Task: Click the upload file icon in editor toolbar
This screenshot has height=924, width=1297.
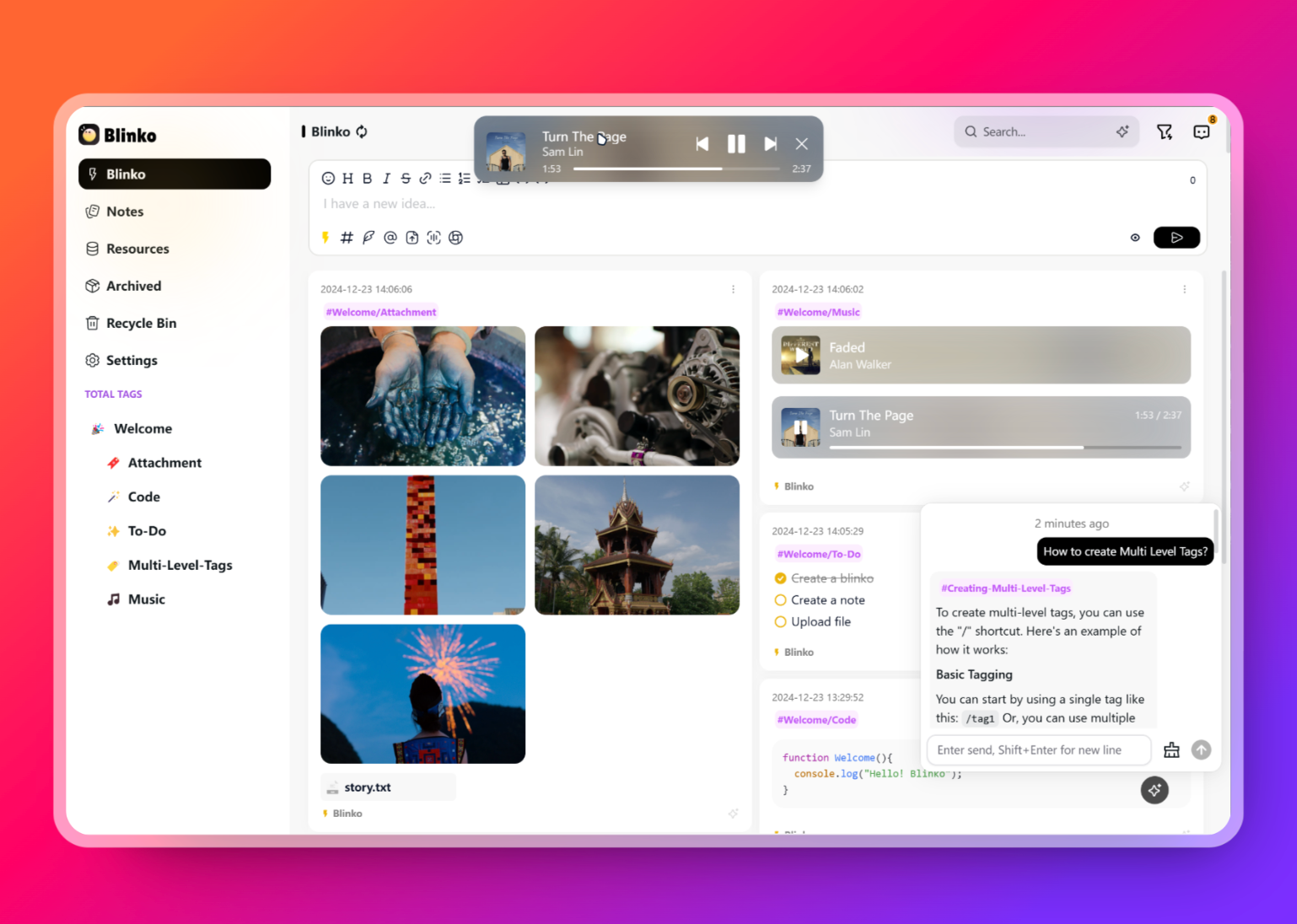Action: (412, 238)
